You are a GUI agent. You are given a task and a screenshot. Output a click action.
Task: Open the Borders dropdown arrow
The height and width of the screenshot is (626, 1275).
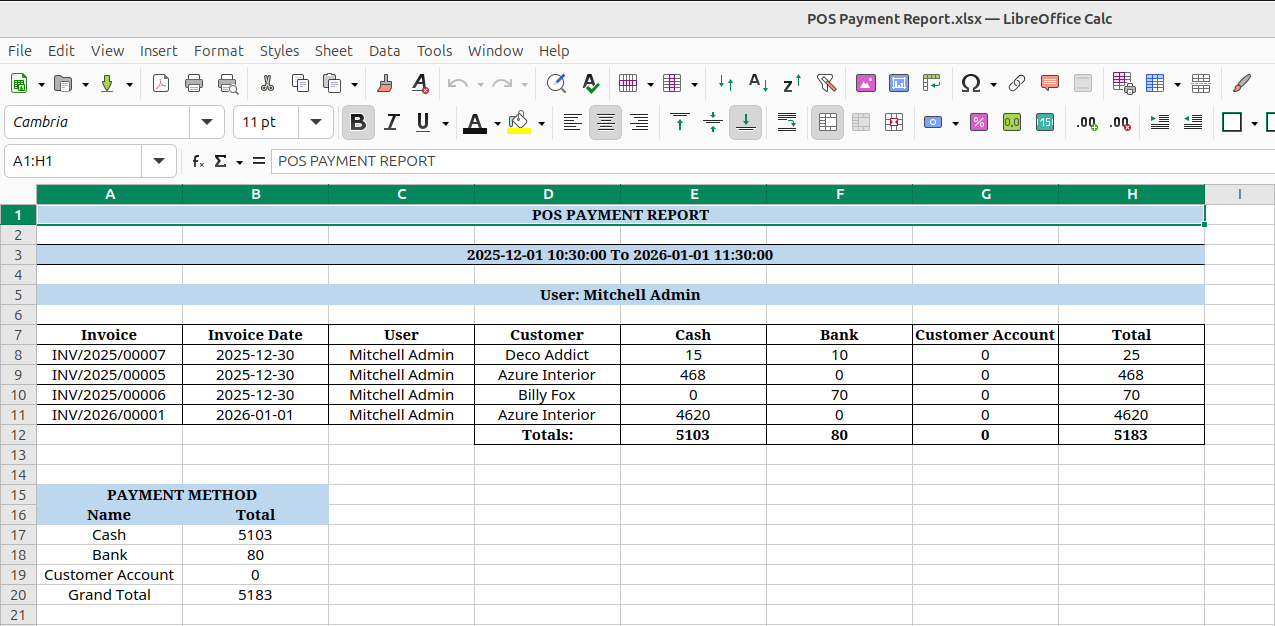(x=1254, y=123)
